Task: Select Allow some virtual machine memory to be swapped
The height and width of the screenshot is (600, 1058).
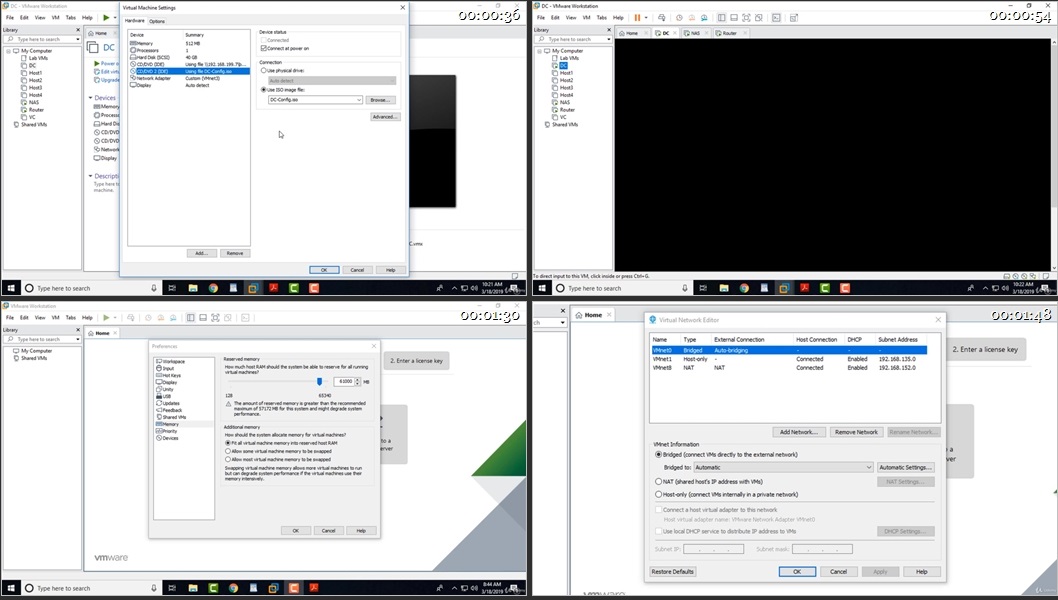Action: pos(228,452)
